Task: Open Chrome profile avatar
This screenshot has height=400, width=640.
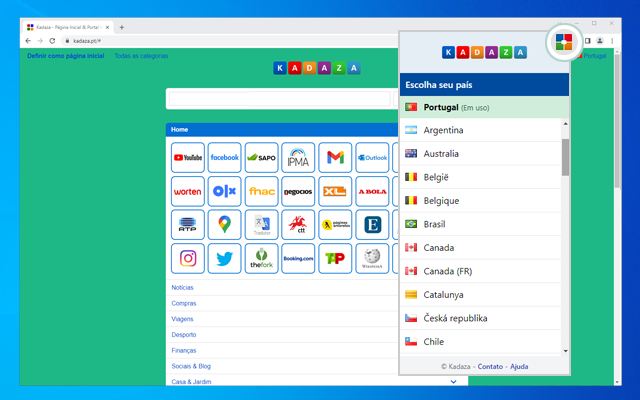Action: click(600, 41)
